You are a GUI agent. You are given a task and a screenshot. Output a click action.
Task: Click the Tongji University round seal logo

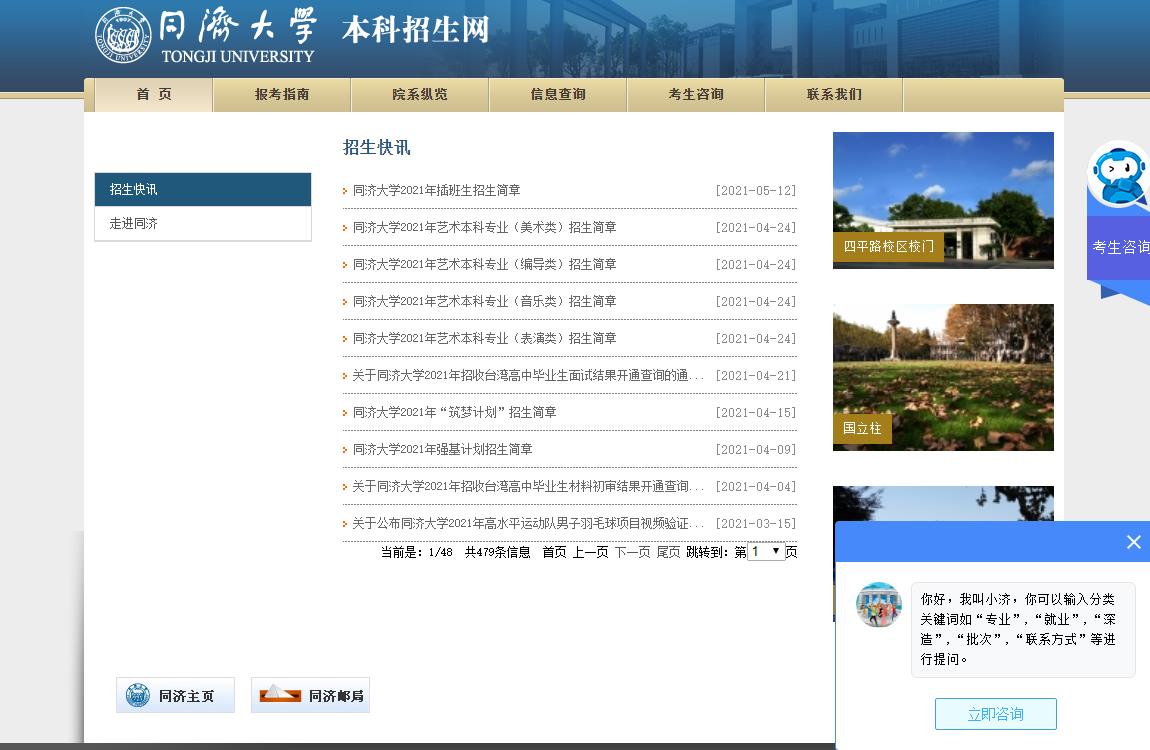[x=123, y=34]
